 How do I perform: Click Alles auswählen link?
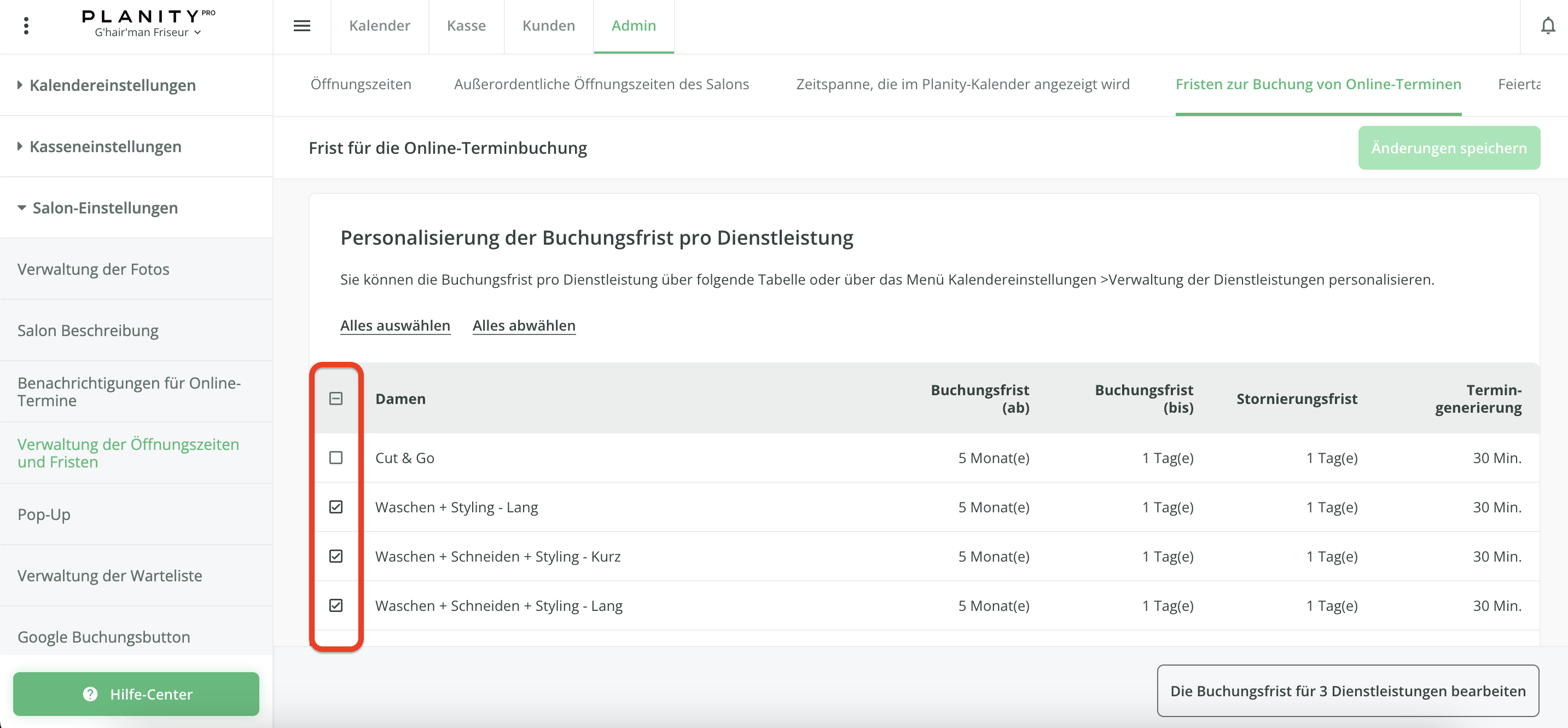tap(395, 325)
